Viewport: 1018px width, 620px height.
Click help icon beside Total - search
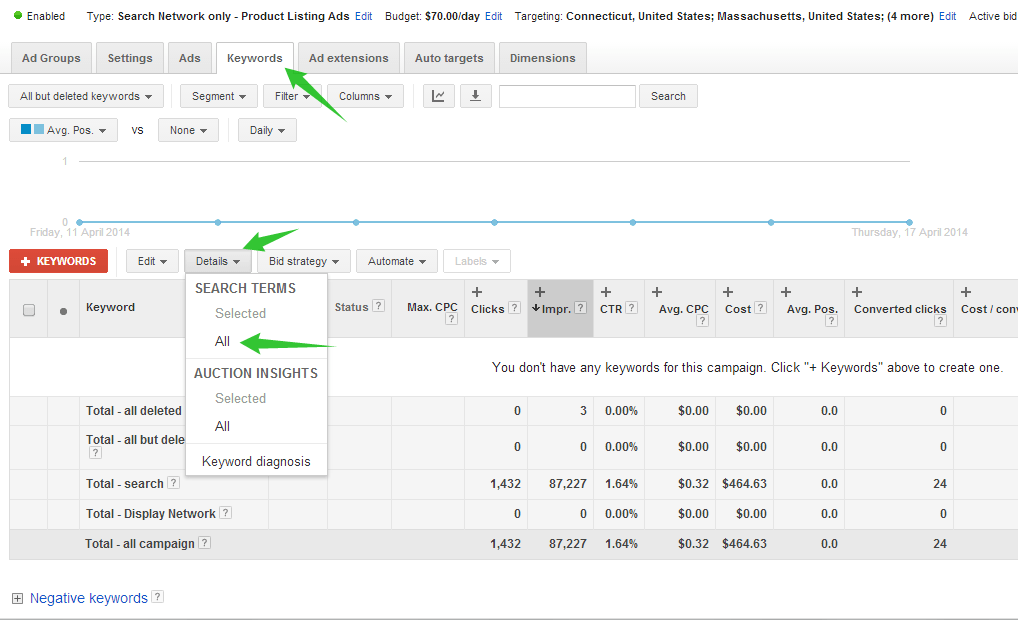[173, 482]
